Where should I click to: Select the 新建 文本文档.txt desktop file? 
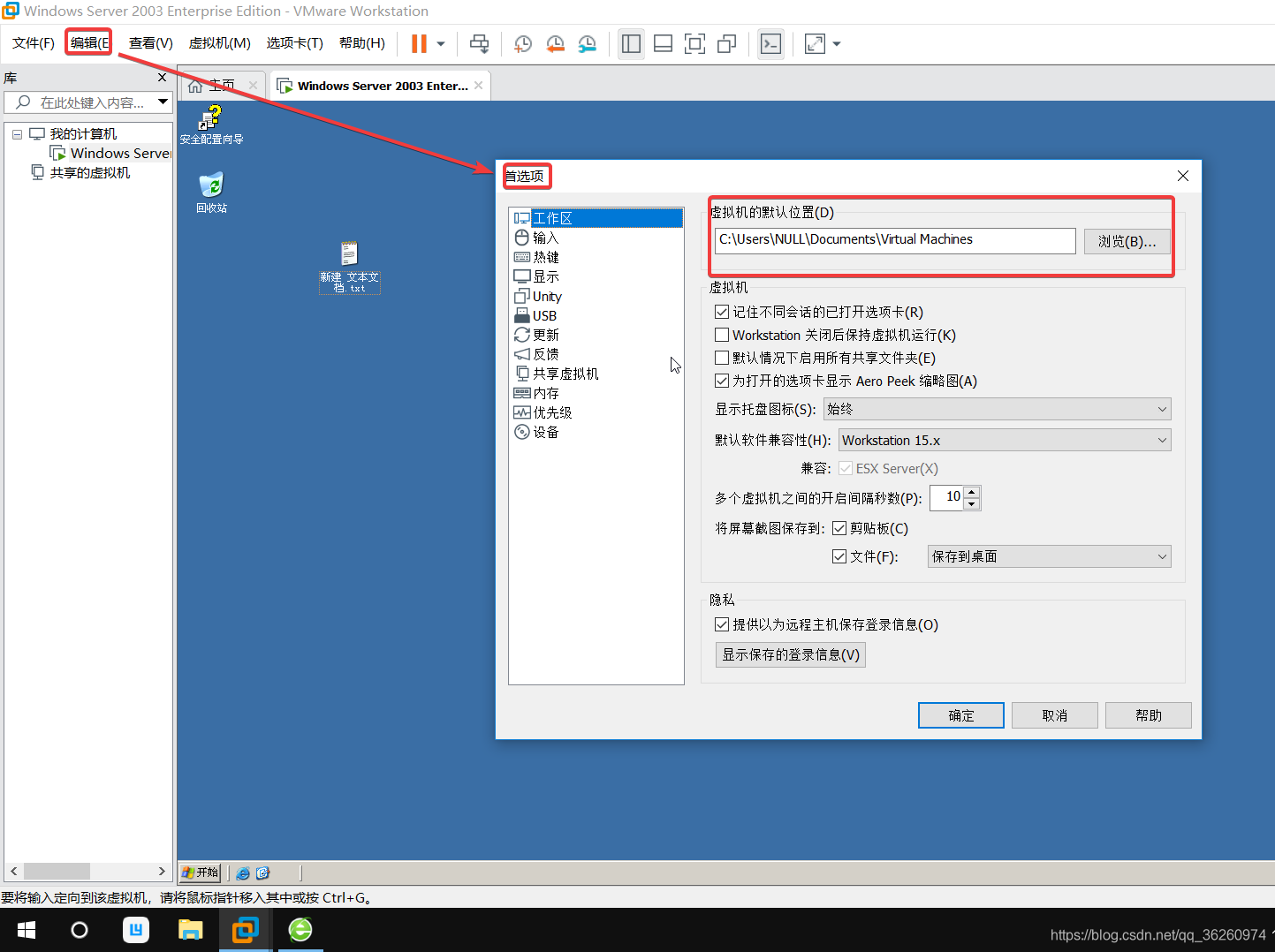349,267
